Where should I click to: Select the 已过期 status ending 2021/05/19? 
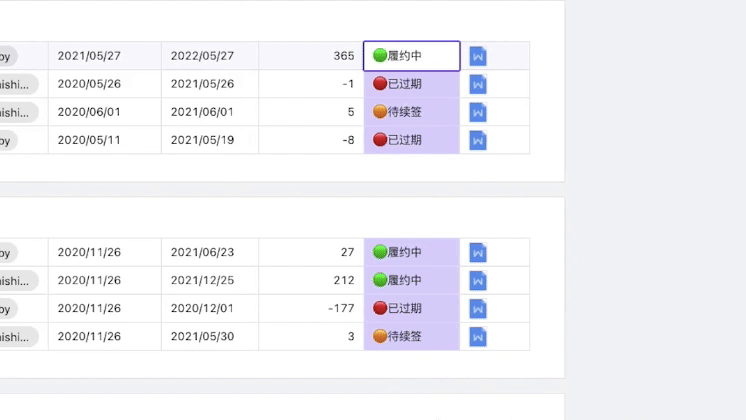coord(411,140)
